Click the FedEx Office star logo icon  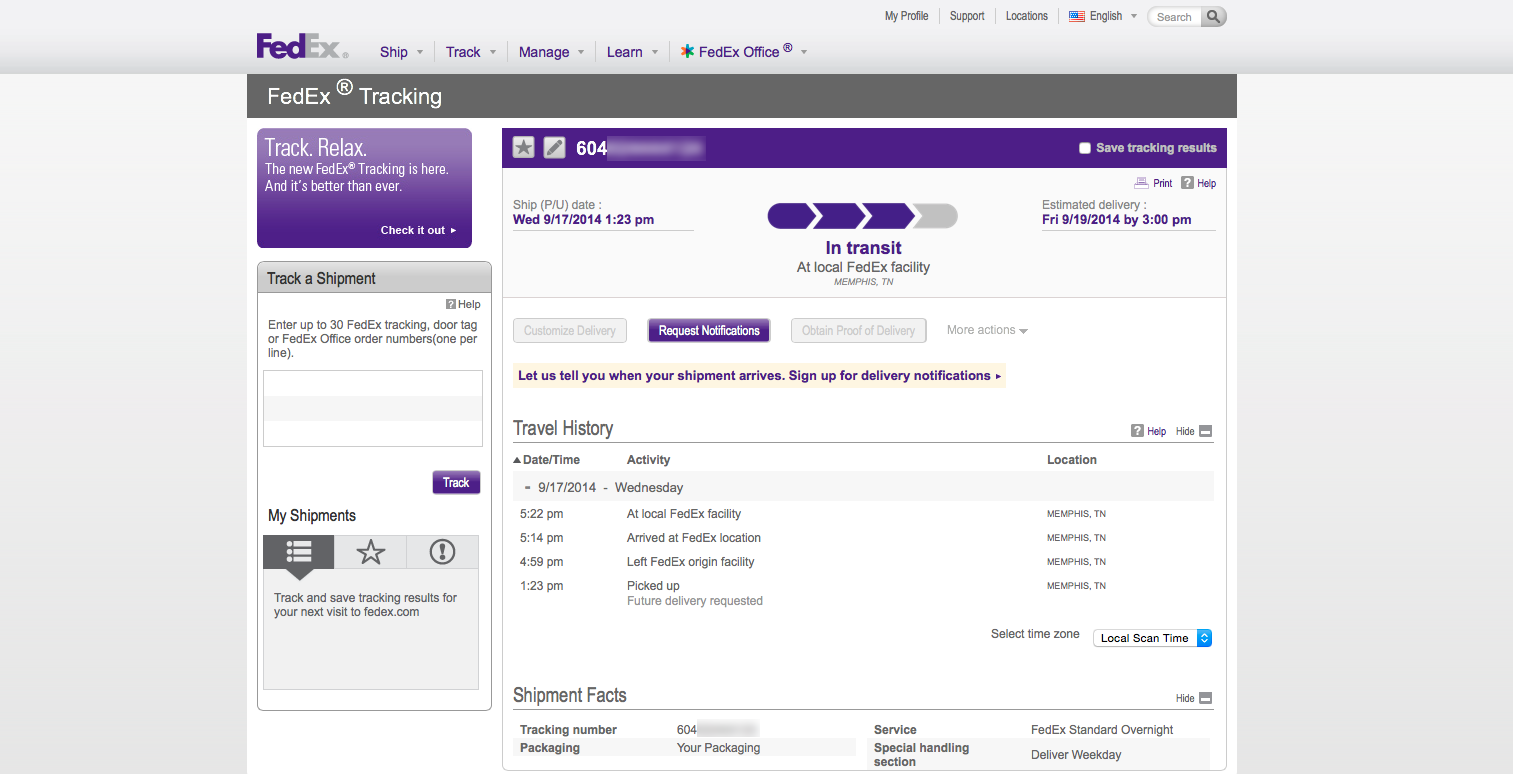(687, 51)
